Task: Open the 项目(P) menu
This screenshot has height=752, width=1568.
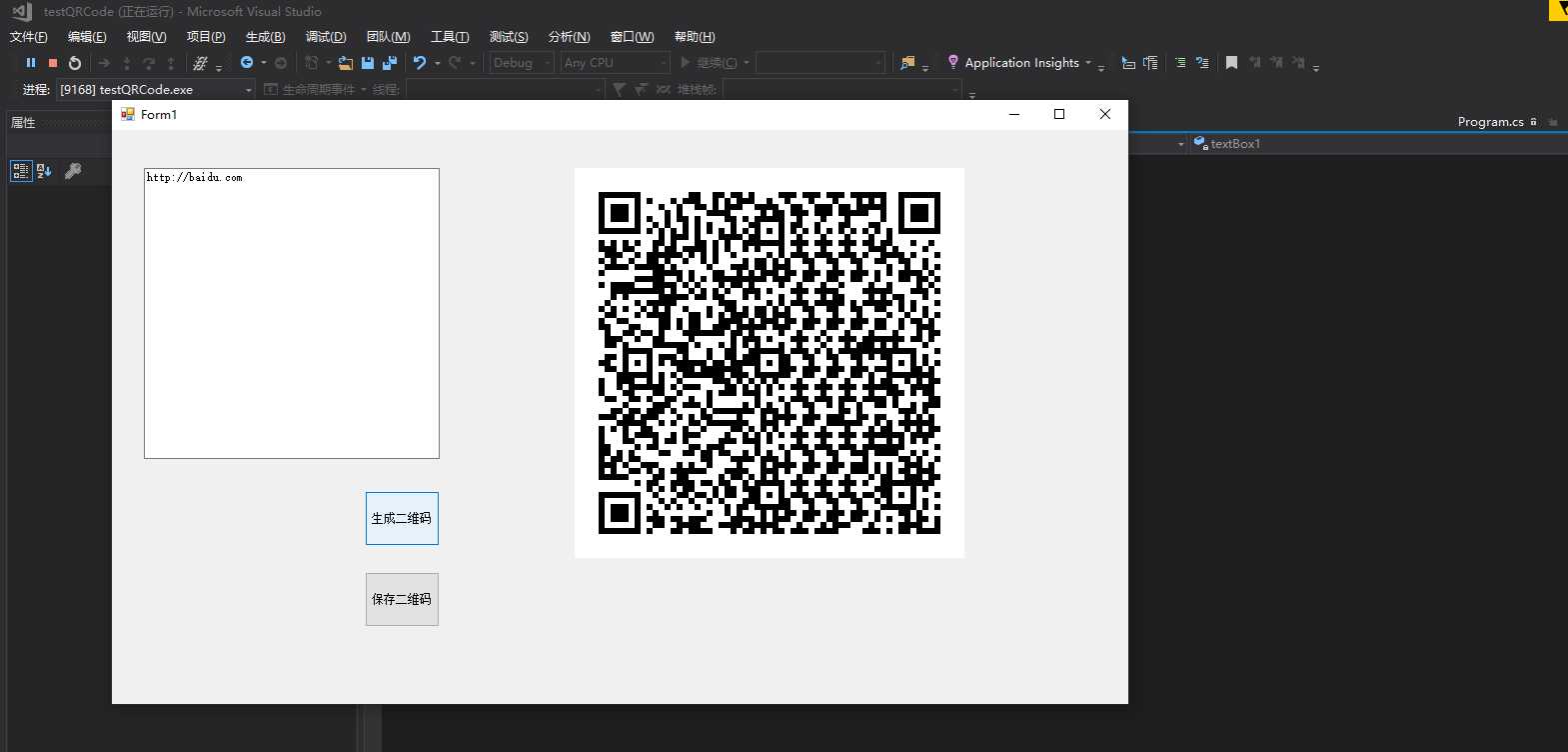Action: [206, 37]
